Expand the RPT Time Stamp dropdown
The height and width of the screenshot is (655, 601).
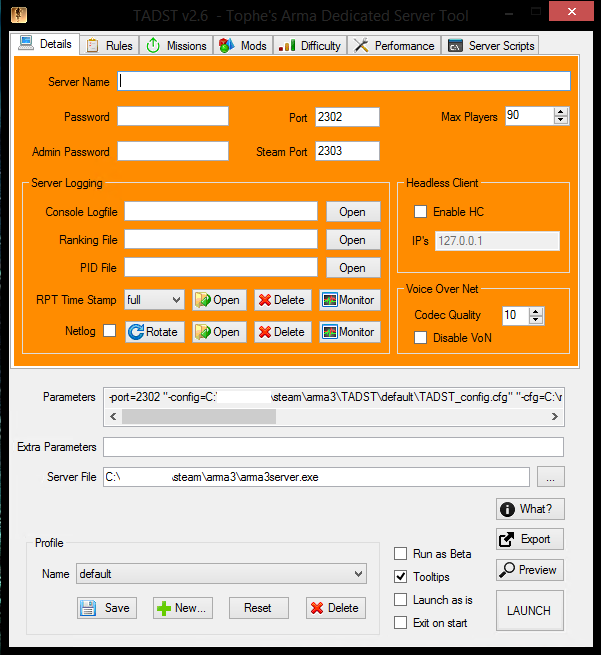(155, 300)
